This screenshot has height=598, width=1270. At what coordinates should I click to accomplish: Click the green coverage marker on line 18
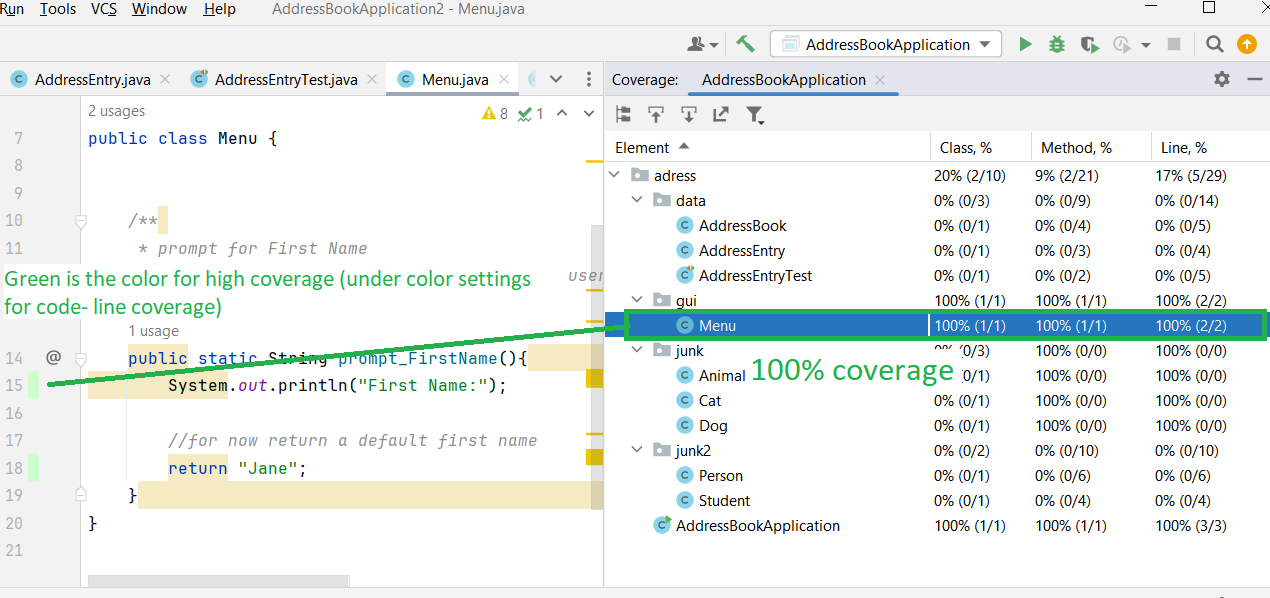pos(33,467)
